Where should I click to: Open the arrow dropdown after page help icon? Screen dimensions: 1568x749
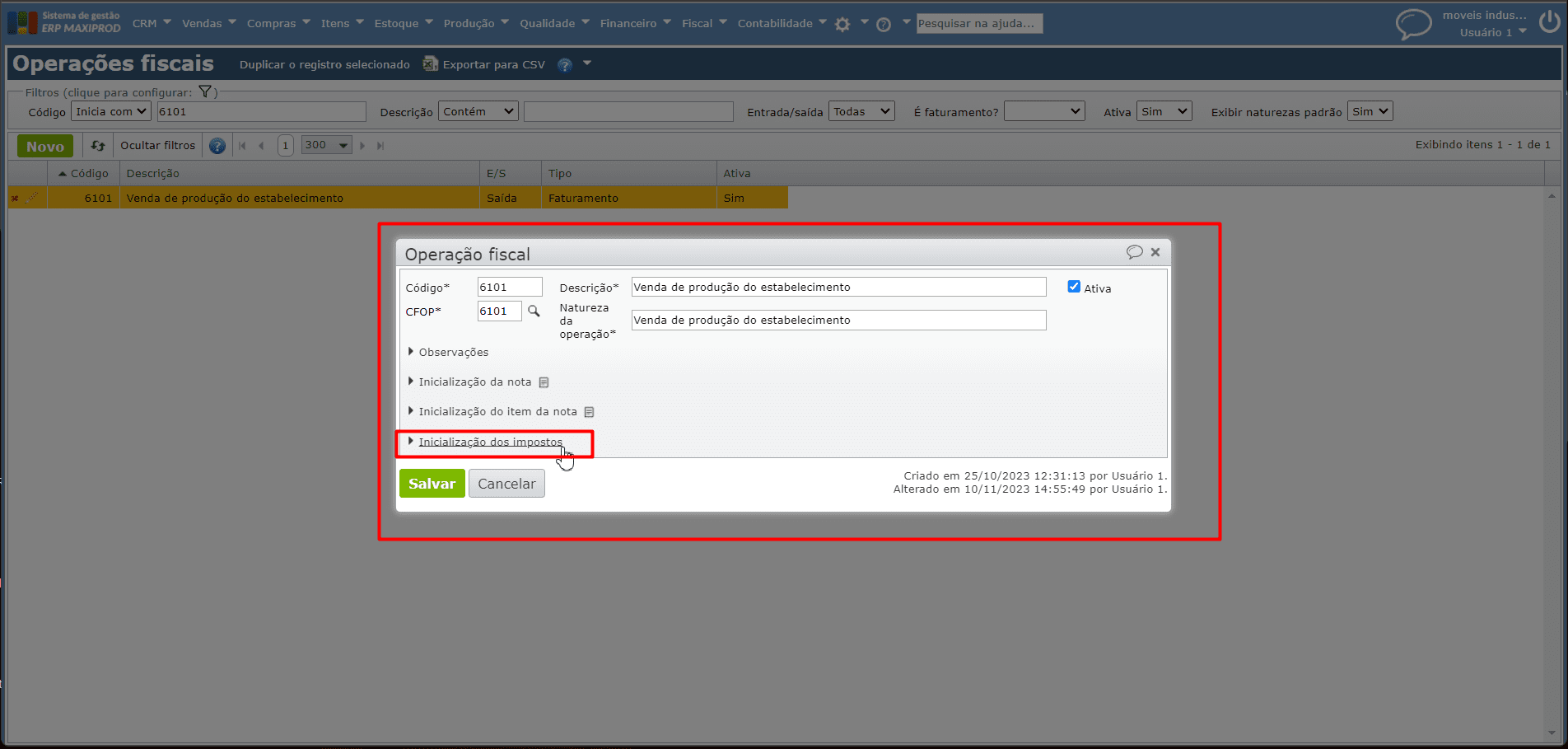tap(587, 63)
